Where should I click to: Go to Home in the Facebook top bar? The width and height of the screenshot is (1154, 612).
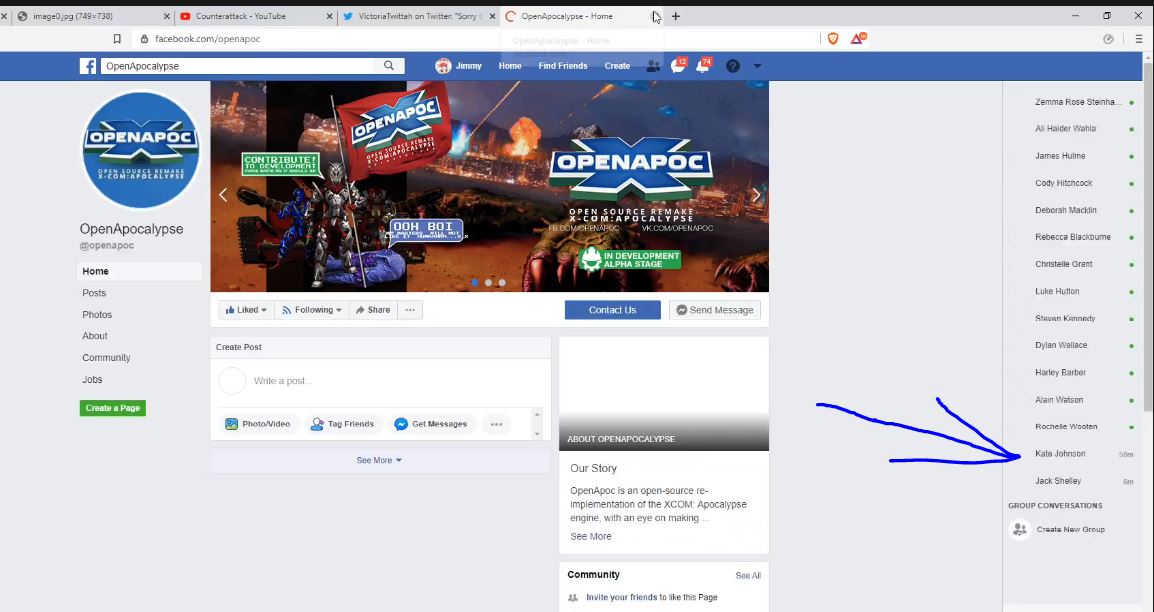click(x=509, y=66)
